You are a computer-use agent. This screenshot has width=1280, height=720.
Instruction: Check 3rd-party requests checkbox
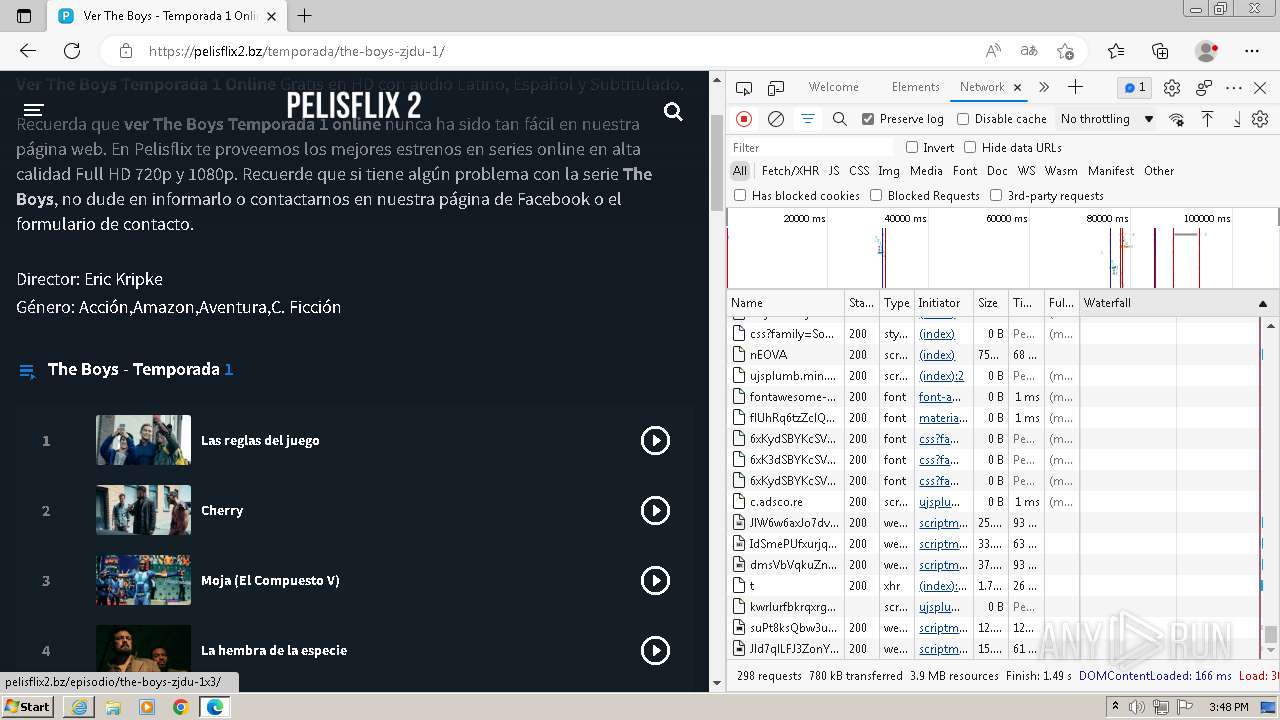[996, 196]
